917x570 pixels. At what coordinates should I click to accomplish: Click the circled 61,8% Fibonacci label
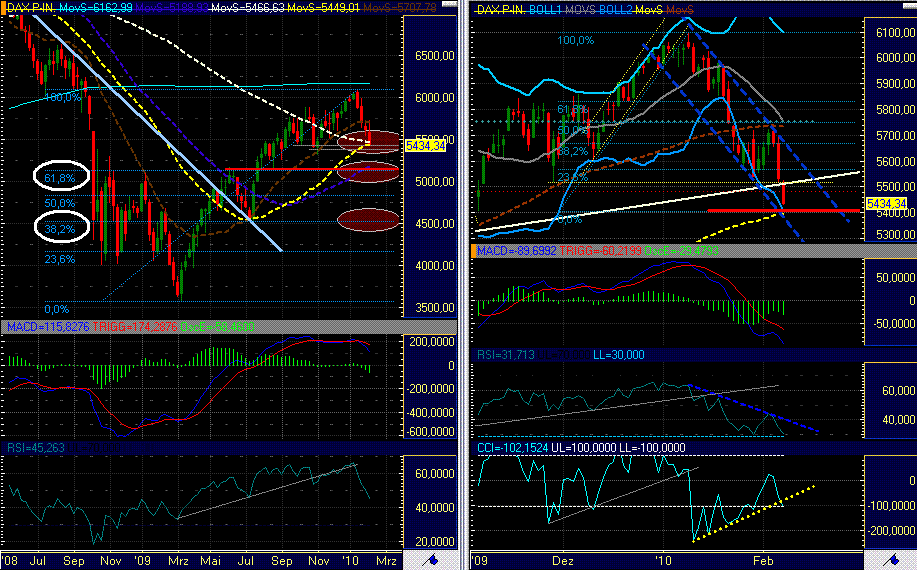pyautogui.click(x=60, y=178)
